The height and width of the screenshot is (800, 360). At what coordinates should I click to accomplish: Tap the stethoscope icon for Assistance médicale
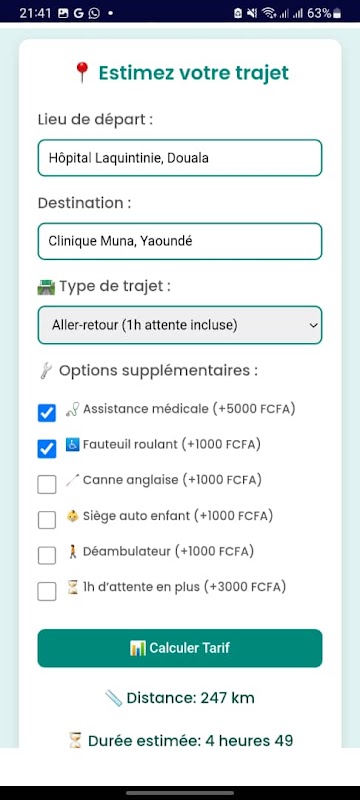coord(72,410)
